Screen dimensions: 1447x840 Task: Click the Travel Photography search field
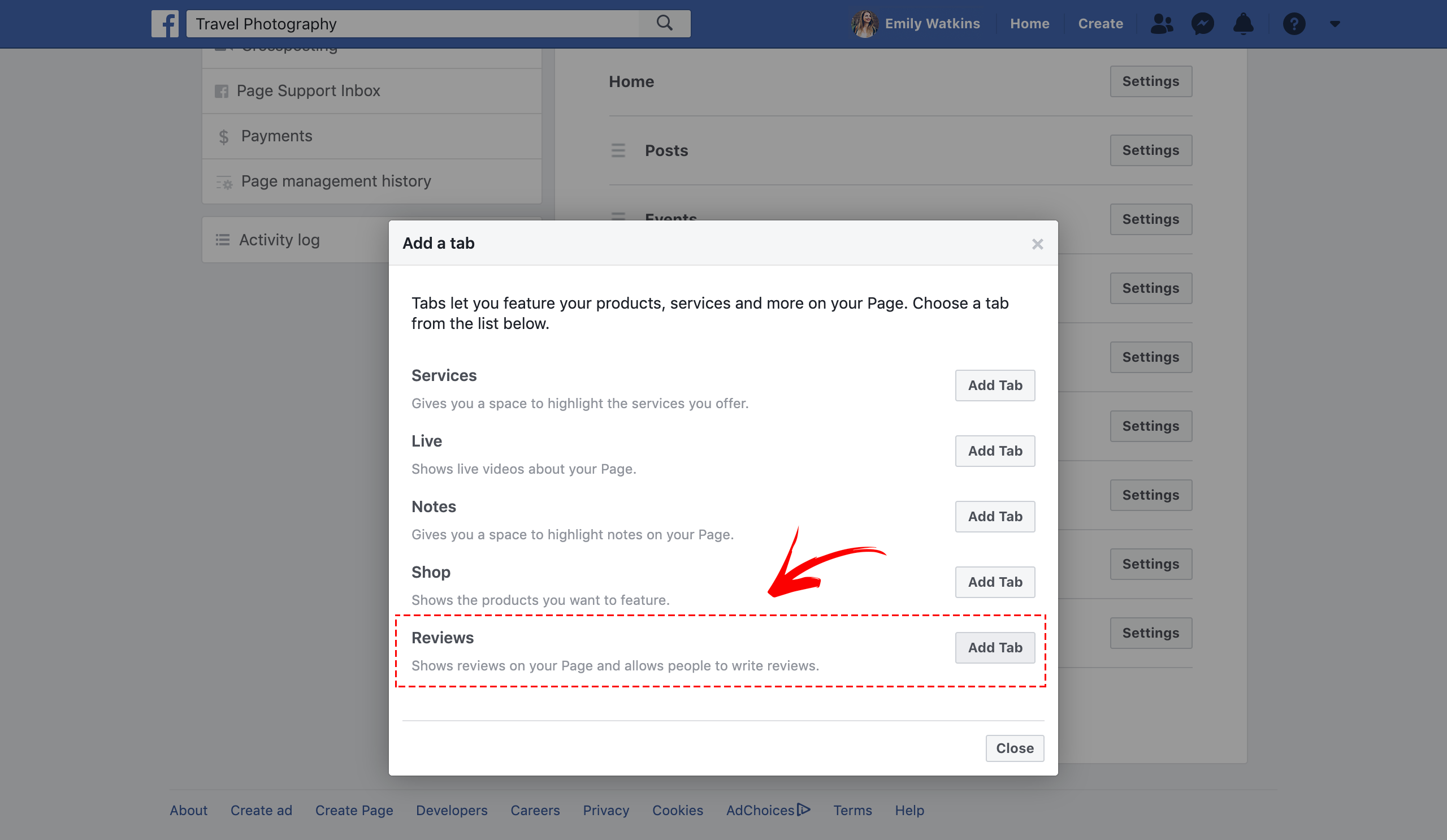pyautogui.click(x=413, y=24)
